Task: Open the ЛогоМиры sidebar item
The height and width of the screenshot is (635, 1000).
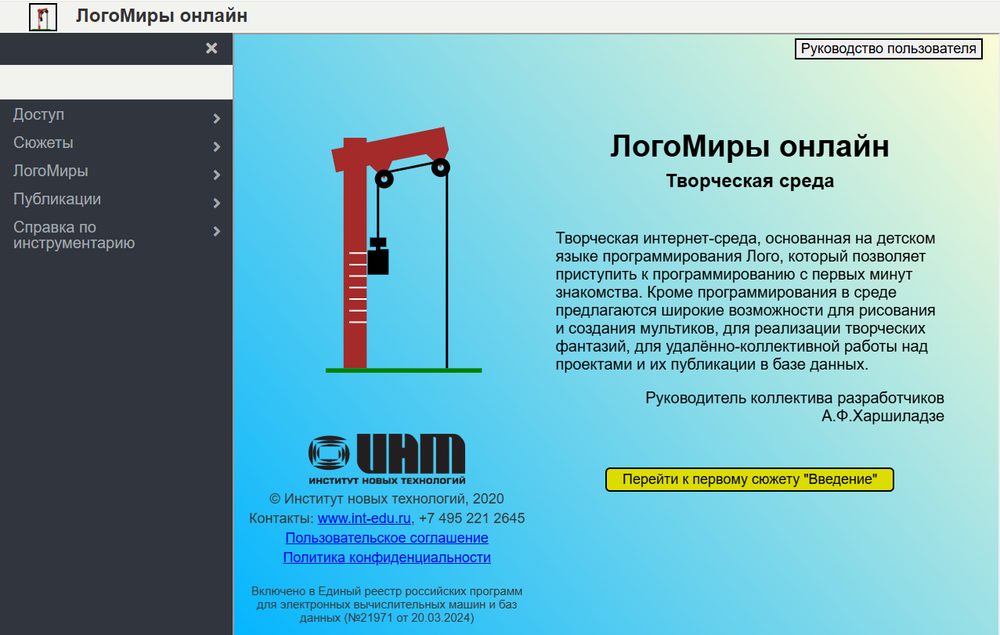Action: (x=51, y=171)
